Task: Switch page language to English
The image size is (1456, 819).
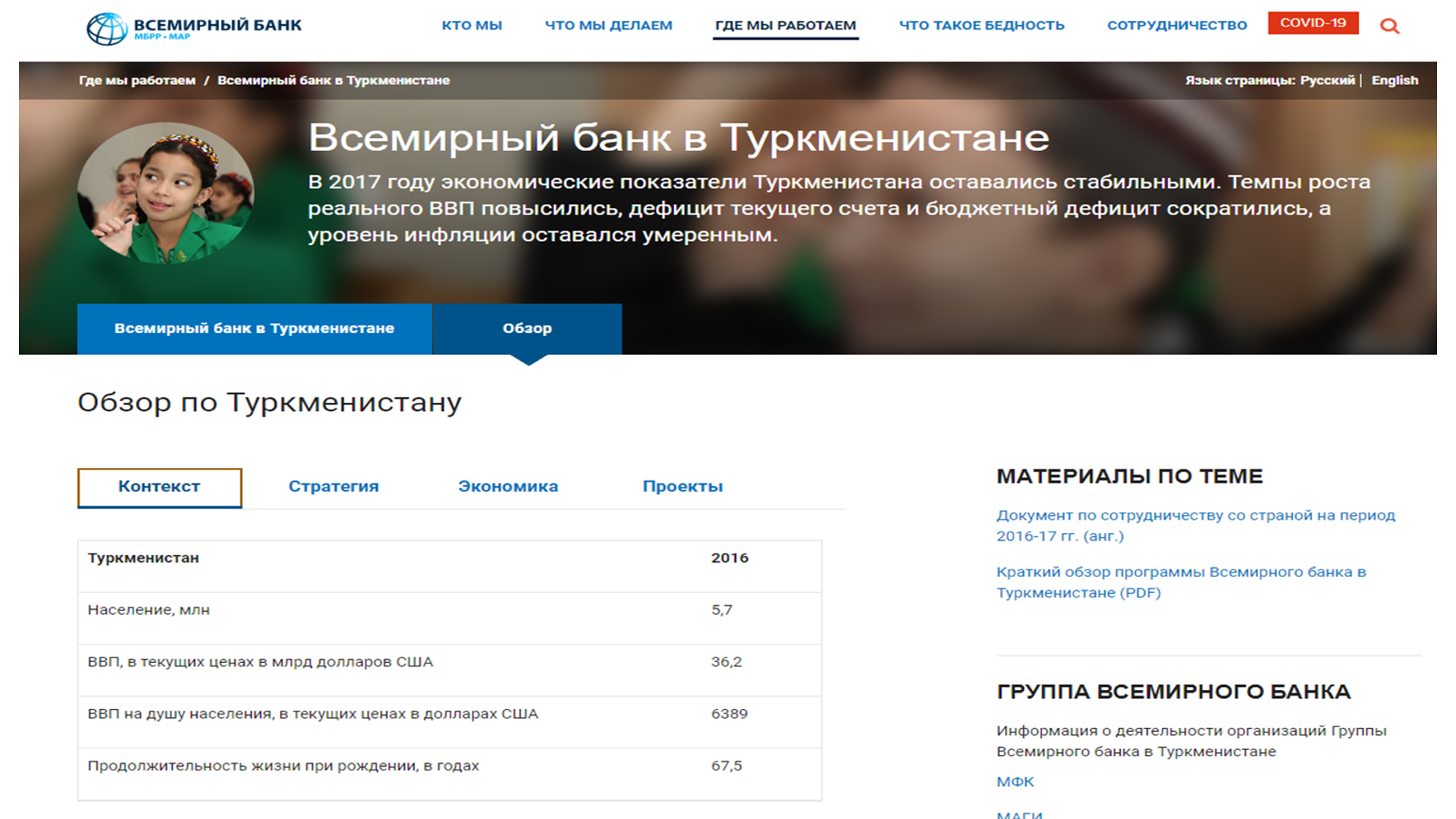Action: click(x=1394, y=80)
